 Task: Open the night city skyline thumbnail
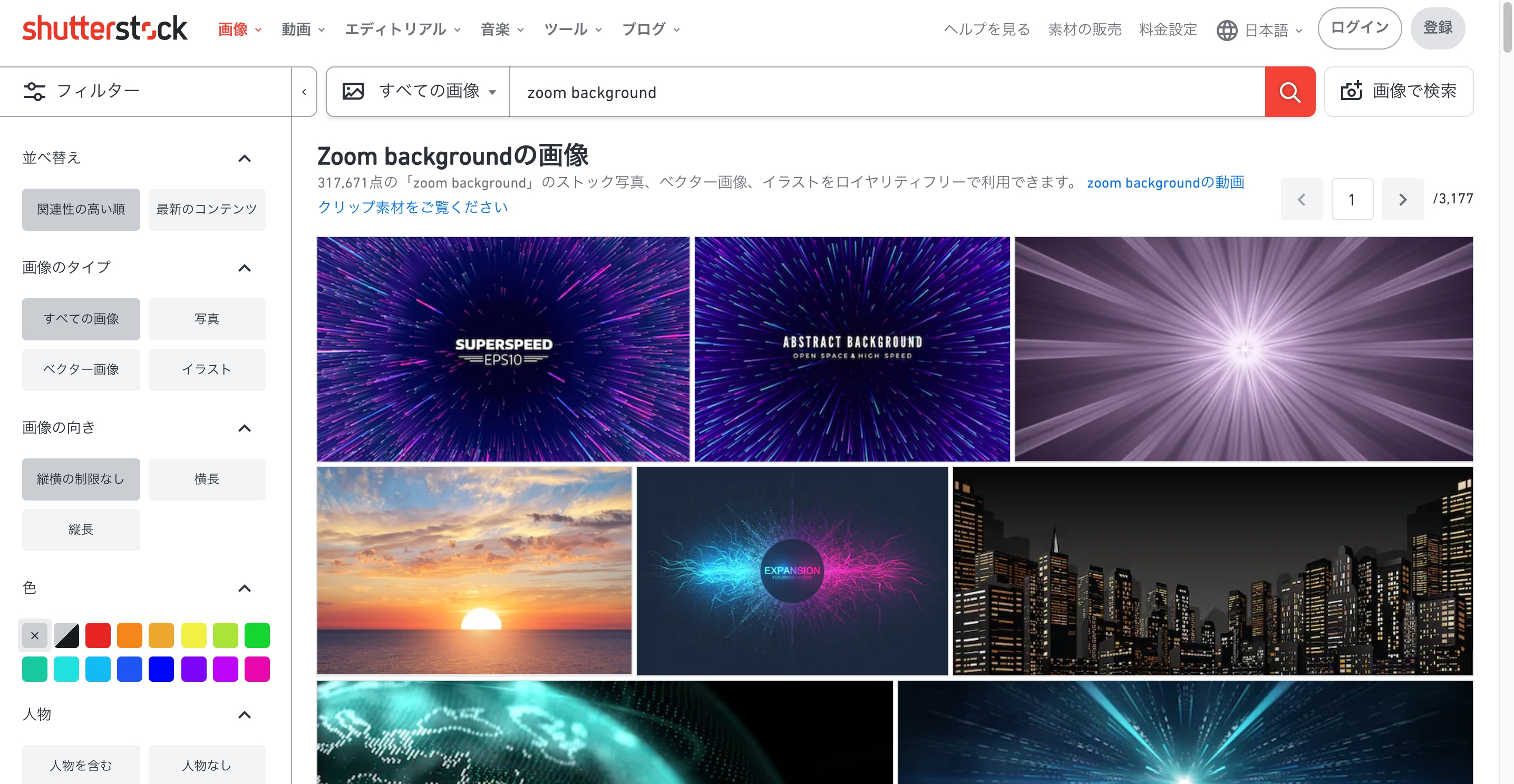[1213, 571]
